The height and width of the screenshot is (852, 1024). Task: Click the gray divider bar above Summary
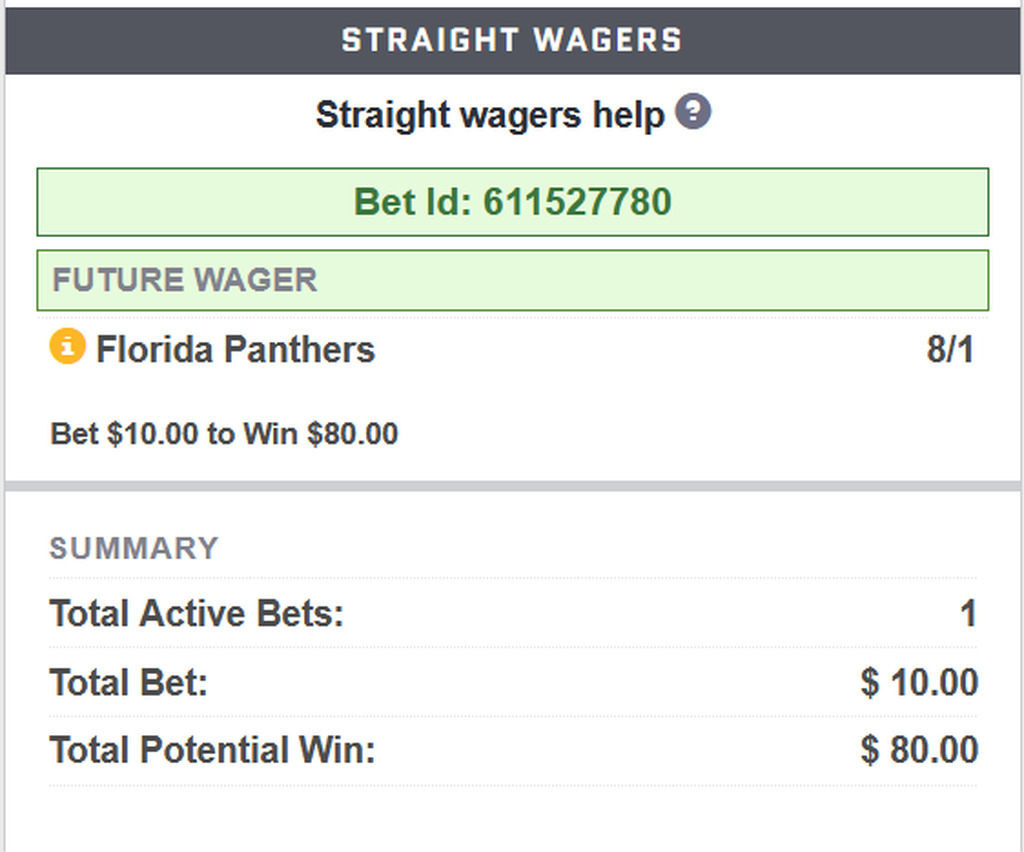[512, 487]
